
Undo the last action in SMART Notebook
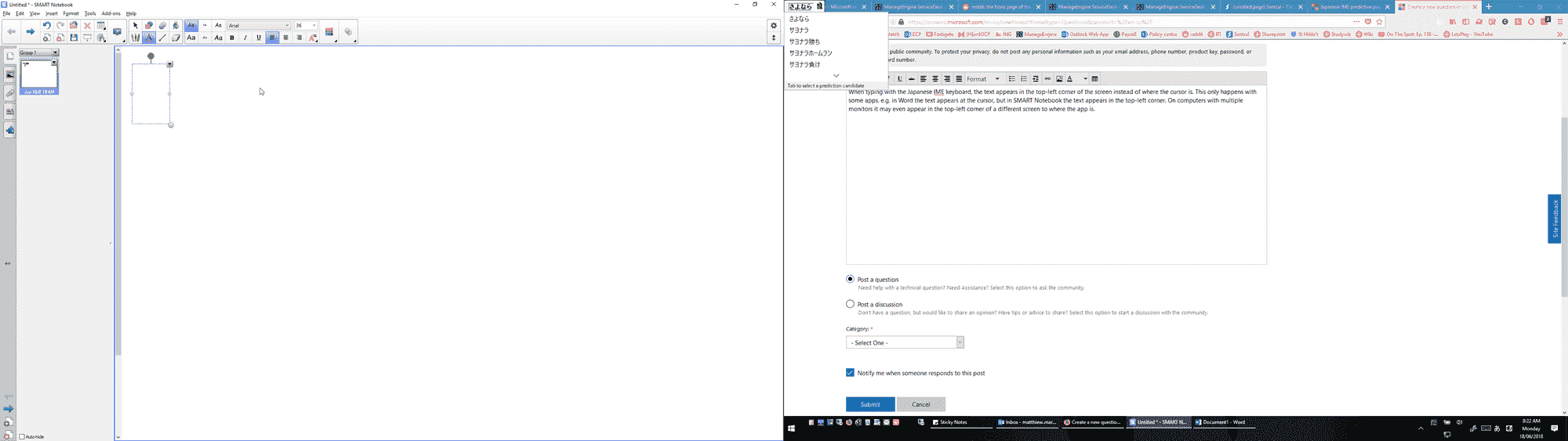pos(47,25)
